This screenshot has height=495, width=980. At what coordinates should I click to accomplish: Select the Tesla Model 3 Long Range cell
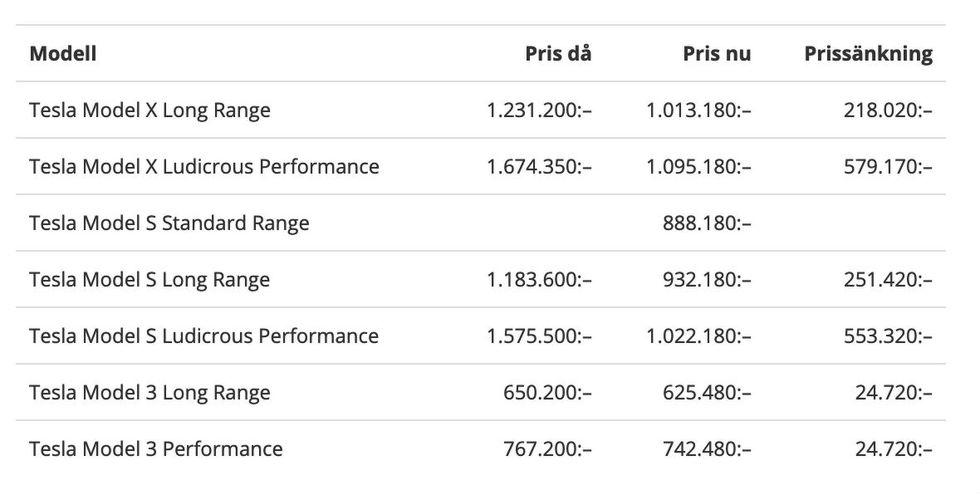(x=149, y=392)
